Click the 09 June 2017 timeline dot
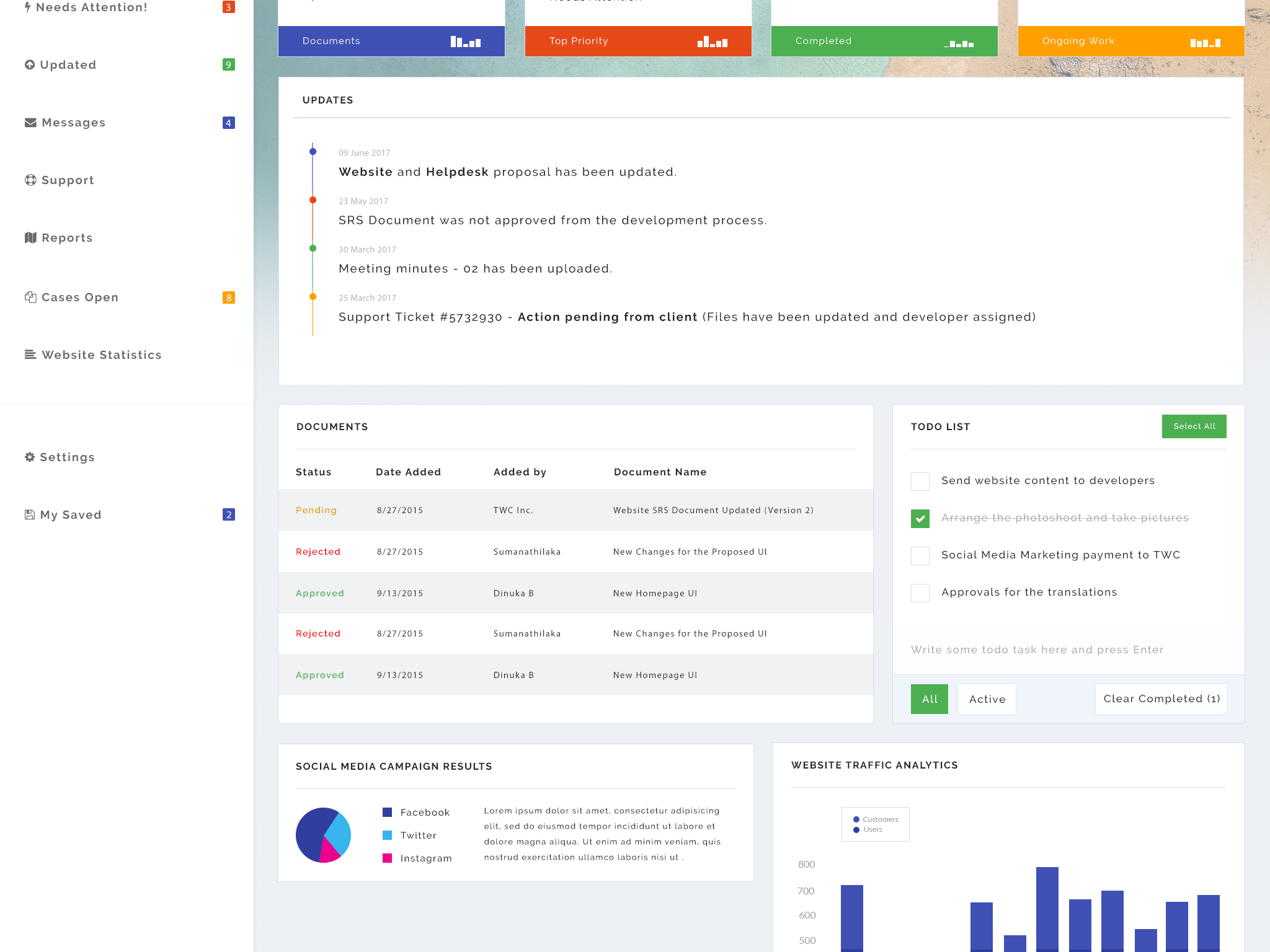Viewport: 1270px width, 952px height. [313, 151]
